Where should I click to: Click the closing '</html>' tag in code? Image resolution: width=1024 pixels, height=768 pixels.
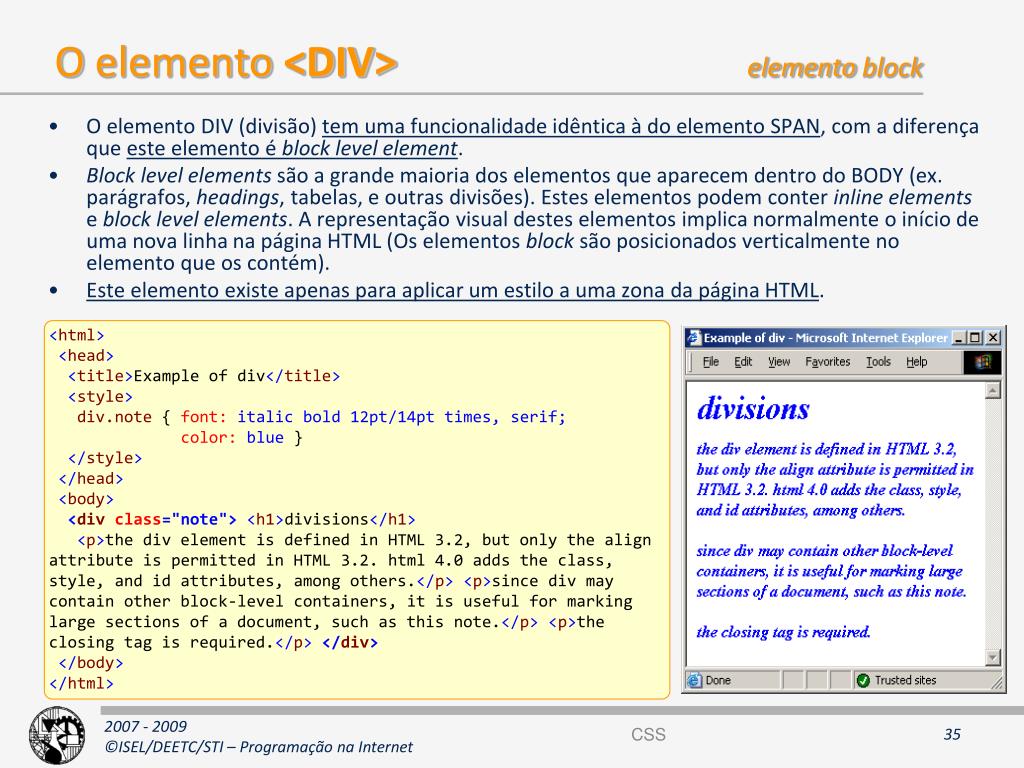(82, 684)
